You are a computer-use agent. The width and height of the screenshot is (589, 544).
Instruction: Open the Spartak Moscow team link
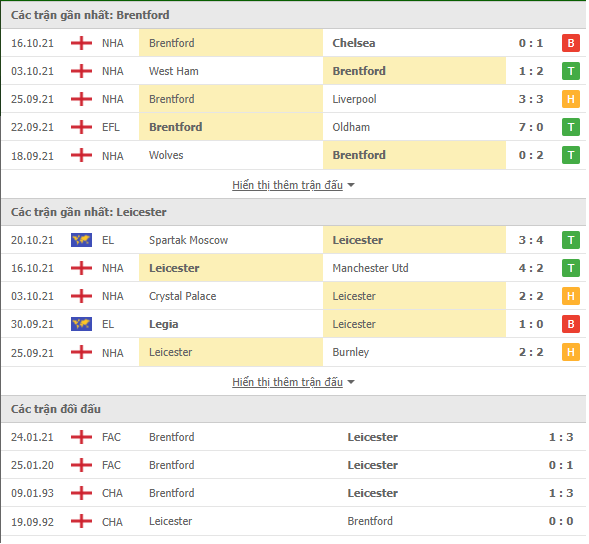click(x=188, y=240)
